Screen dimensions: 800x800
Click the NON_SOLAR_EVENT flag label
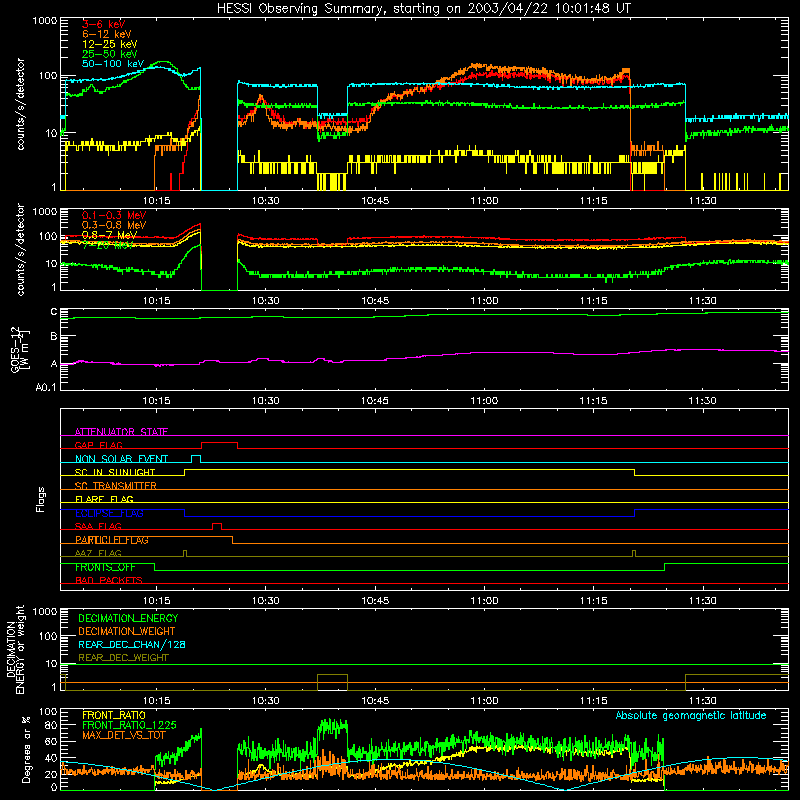121,459
